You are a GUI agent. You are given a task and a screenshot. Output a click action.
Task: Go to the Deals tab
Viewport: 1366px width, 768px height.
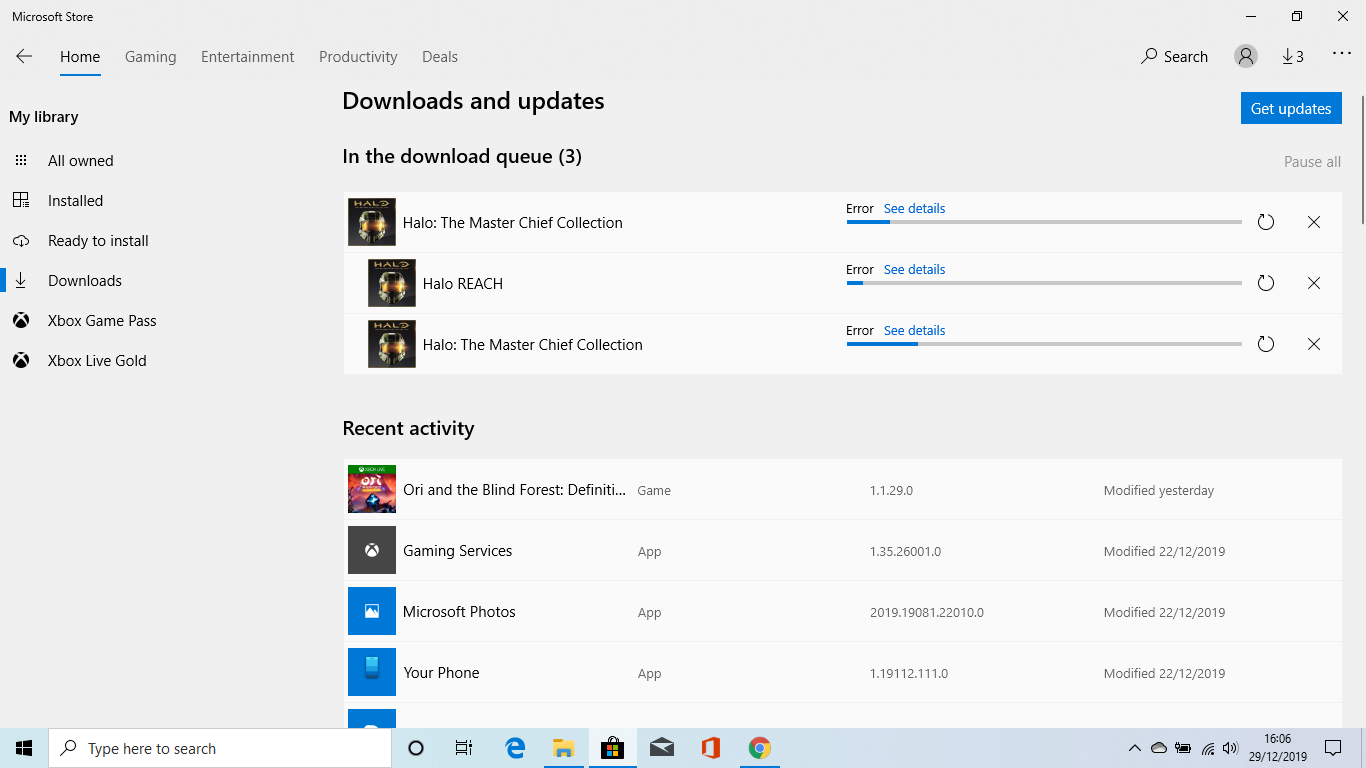(x=440, y=57)
